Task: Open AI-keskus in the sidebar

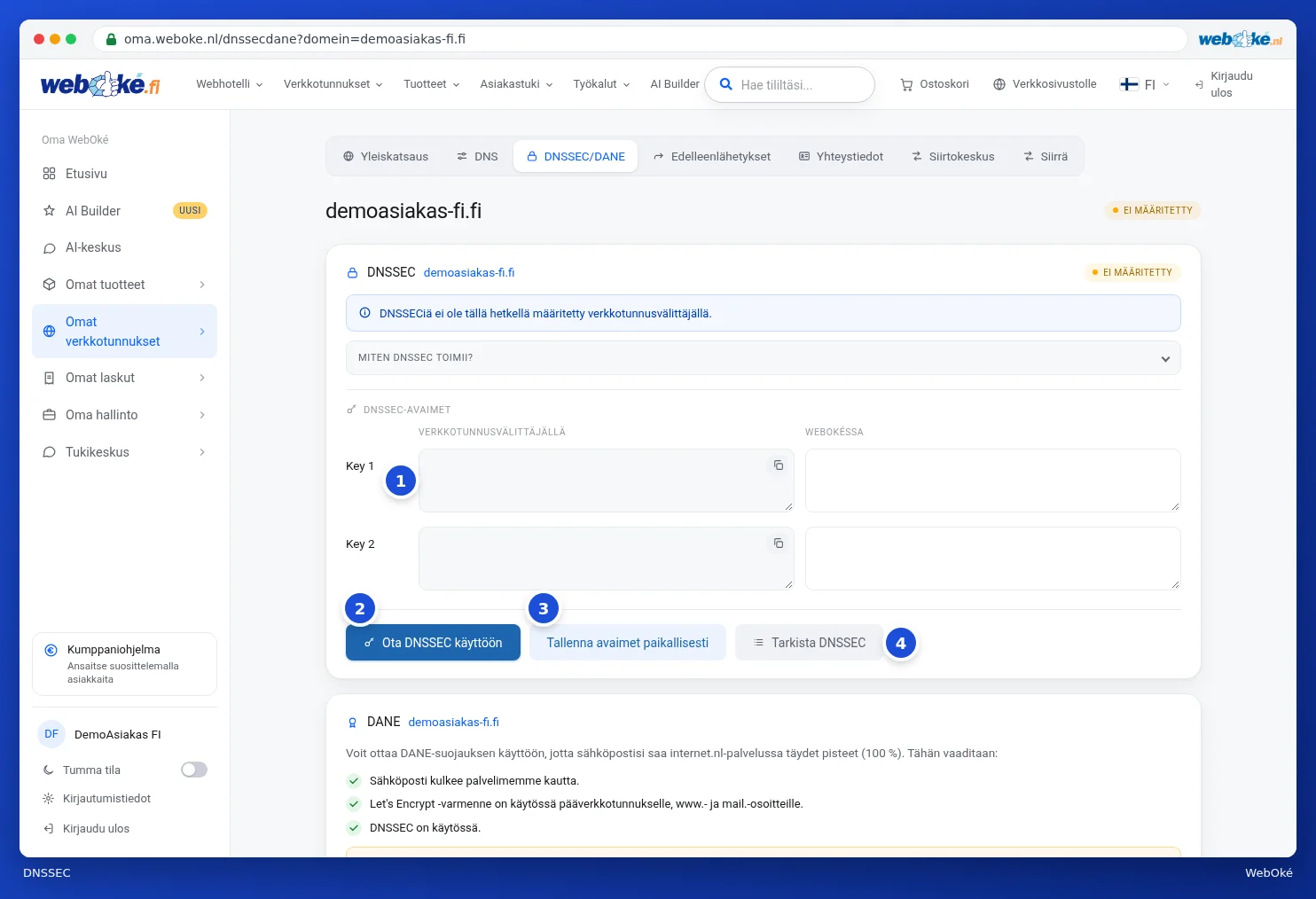Action: point(124,247)
